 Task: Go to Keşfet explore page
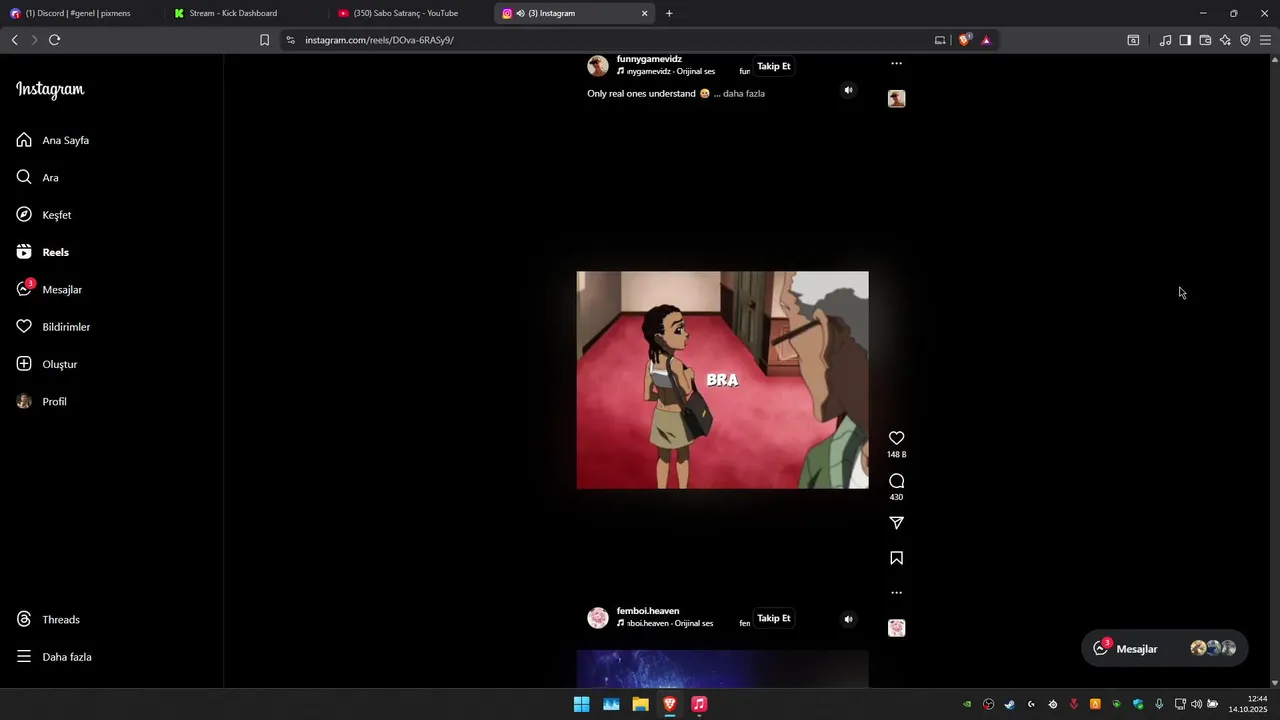tap(44, 215)
